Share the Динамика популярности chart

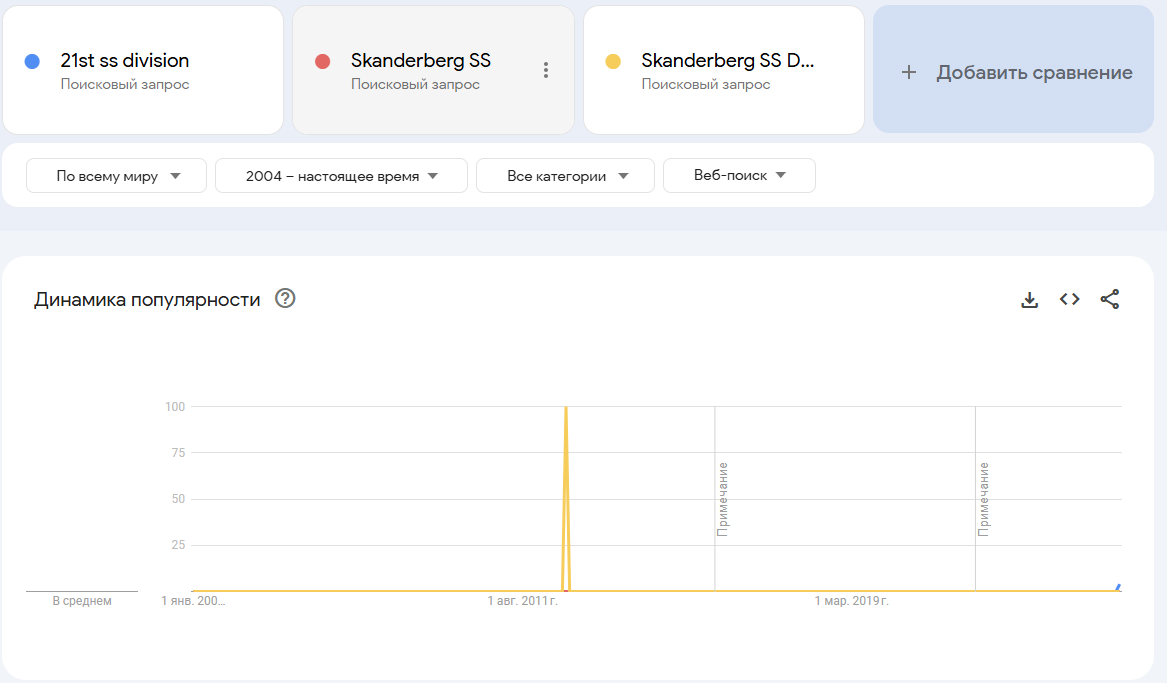(x=1110, y=299)
